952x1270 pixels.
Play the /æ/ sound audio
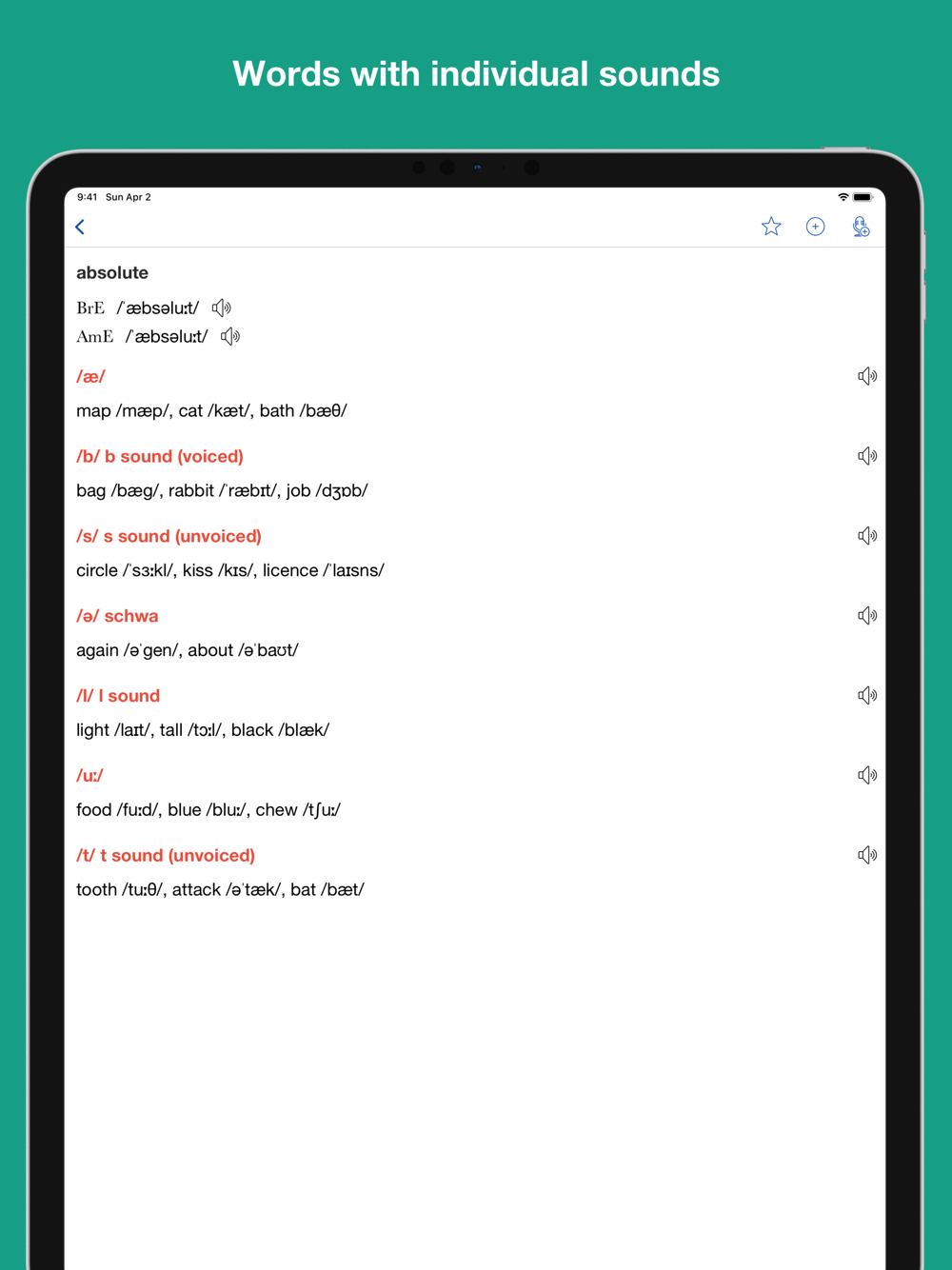[867, 376]
